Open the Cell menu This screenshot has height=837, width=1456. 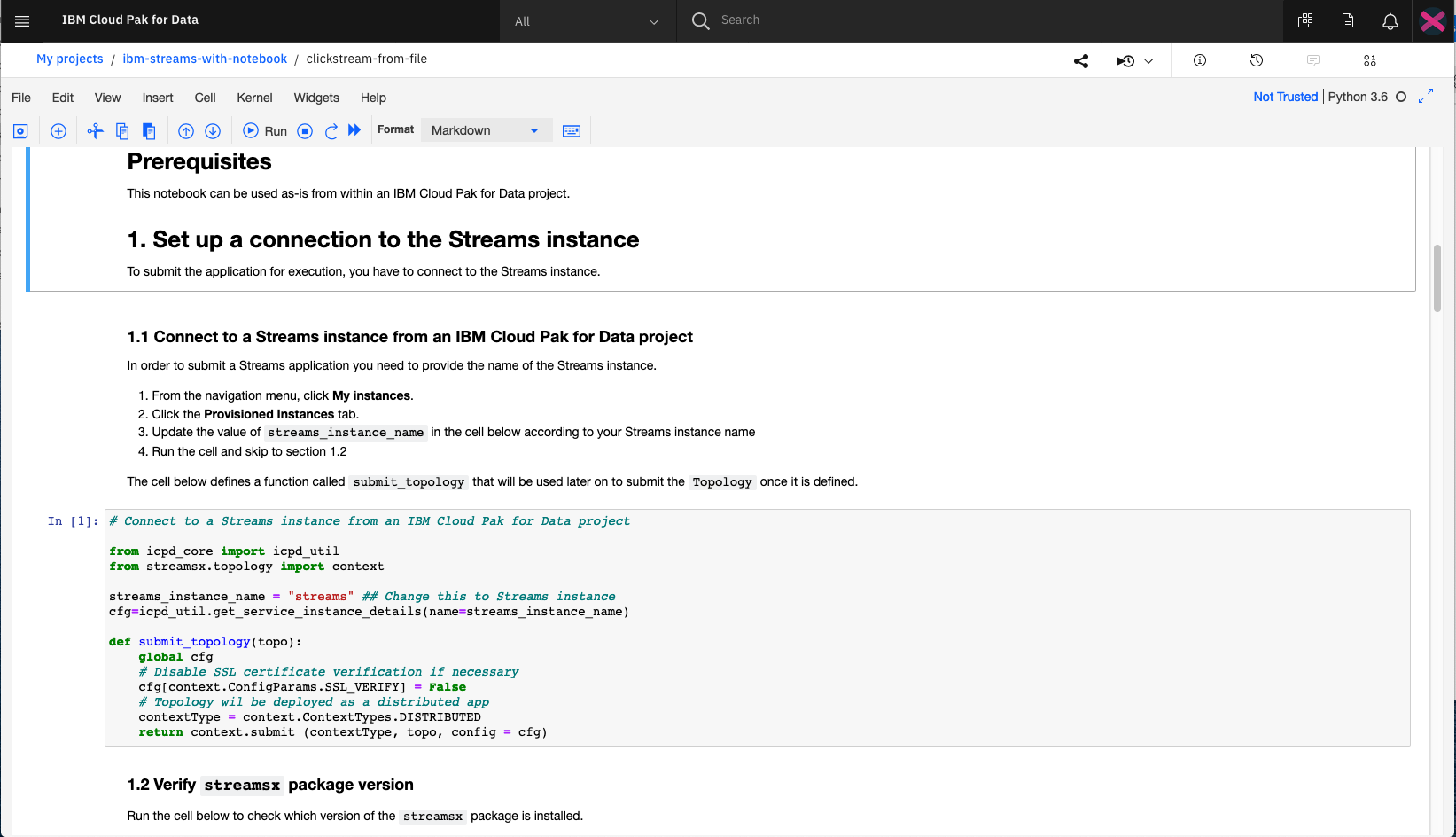pos(206,98)
